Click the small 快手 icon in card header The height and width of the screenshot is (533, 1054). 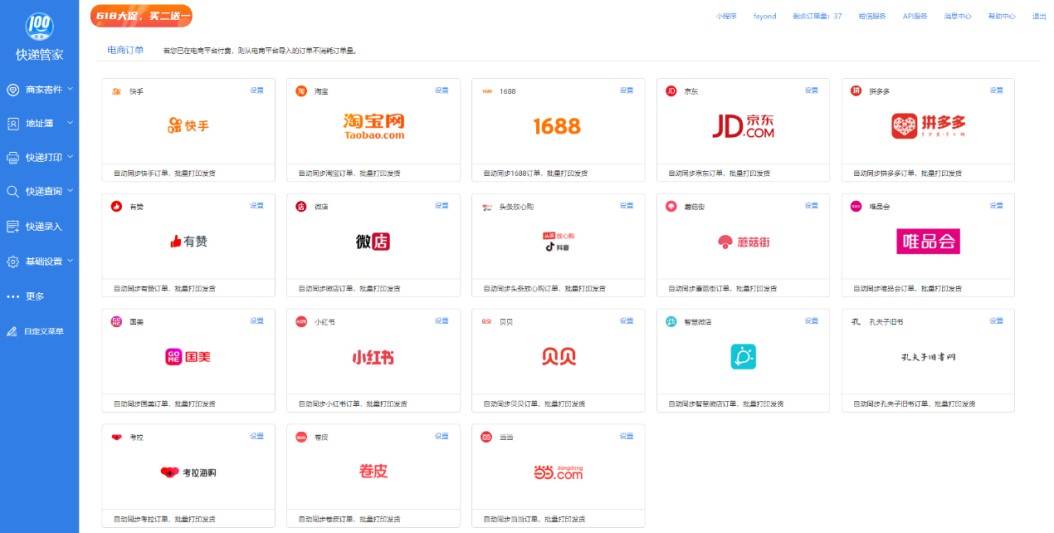tap(116, 91)
